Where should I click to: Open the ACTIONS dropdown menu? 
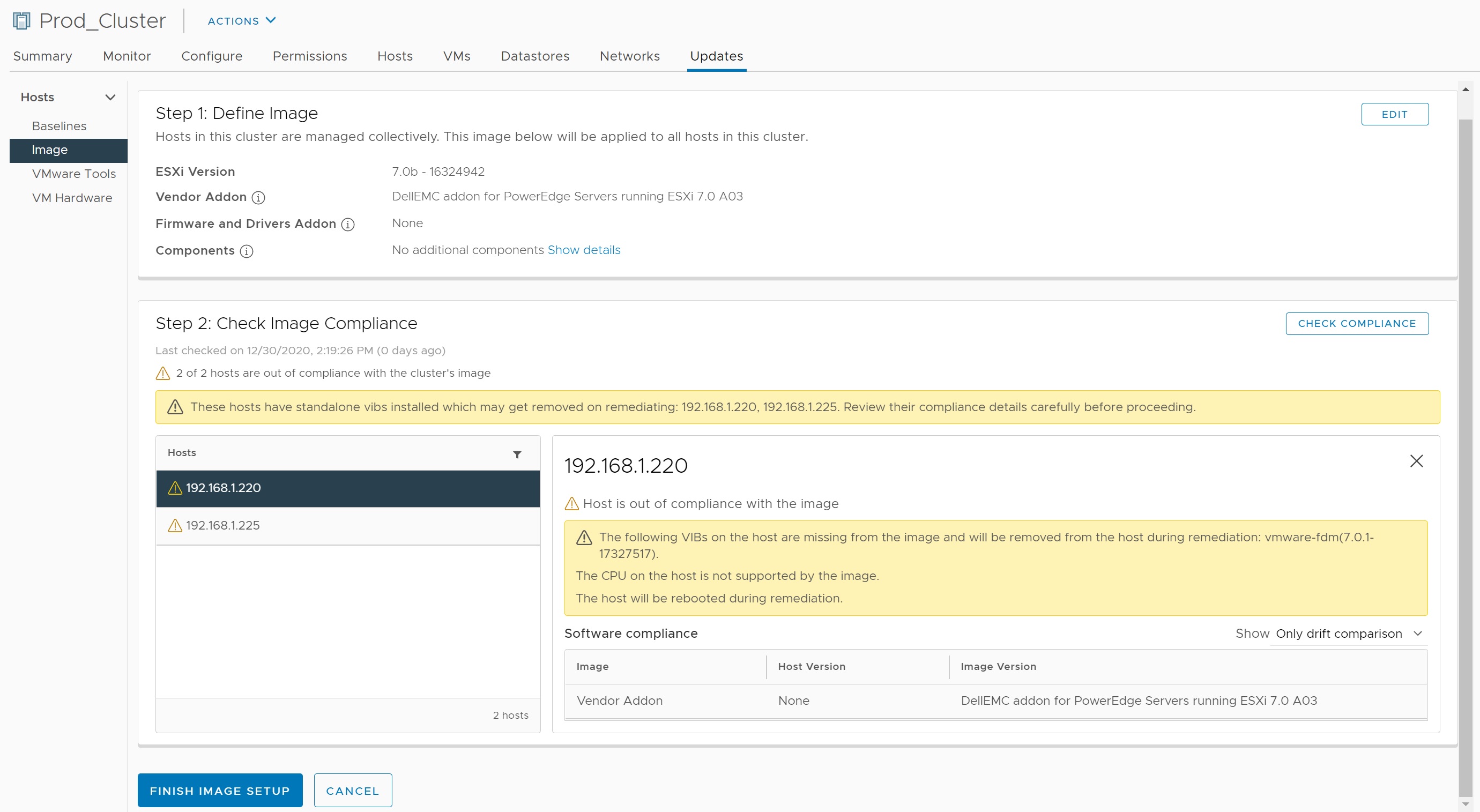[x=241, y=21]
